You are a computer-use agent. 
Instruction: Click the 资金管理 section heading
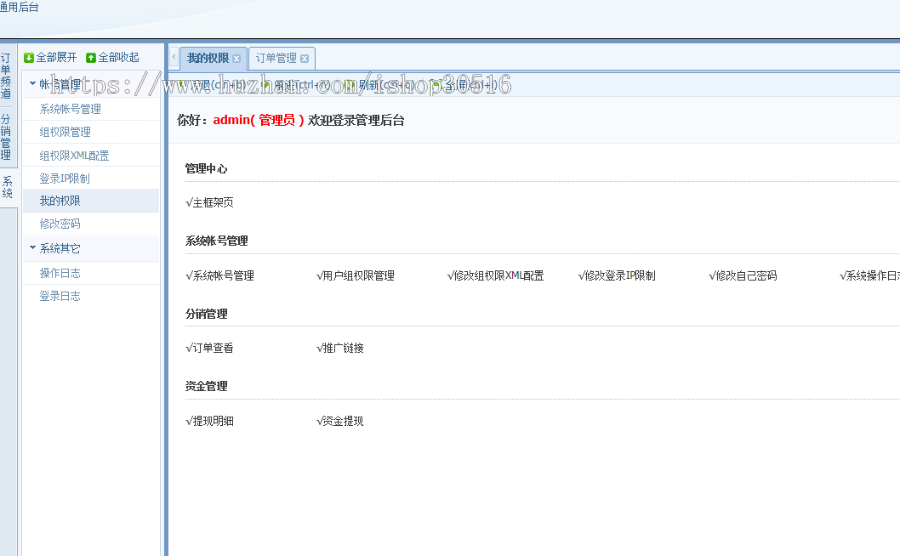point(206,386)
